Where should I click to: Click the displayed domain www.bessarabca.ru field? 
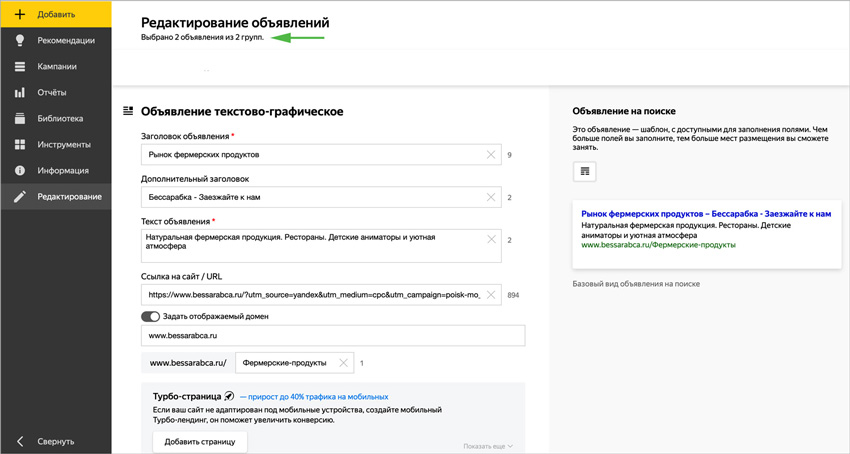point(333,336)
